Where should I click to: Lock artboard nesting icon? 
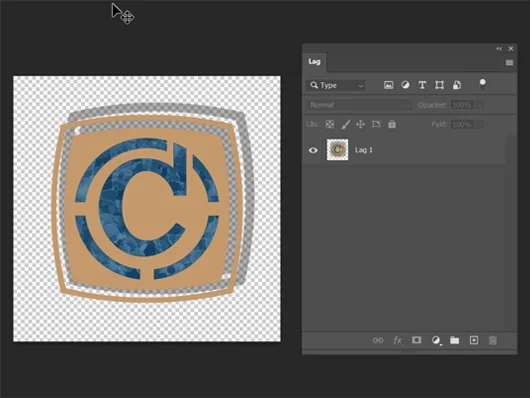(x=376, y=124)
